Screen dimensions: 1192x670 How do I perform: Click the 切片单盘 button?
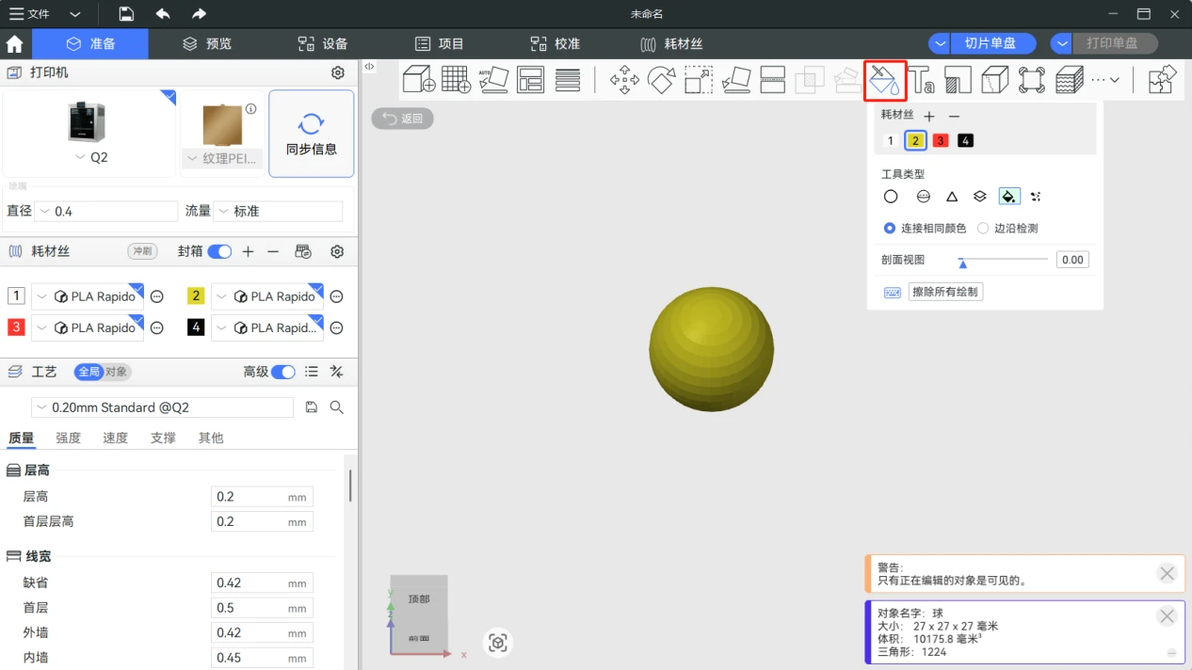pos(990,43)
